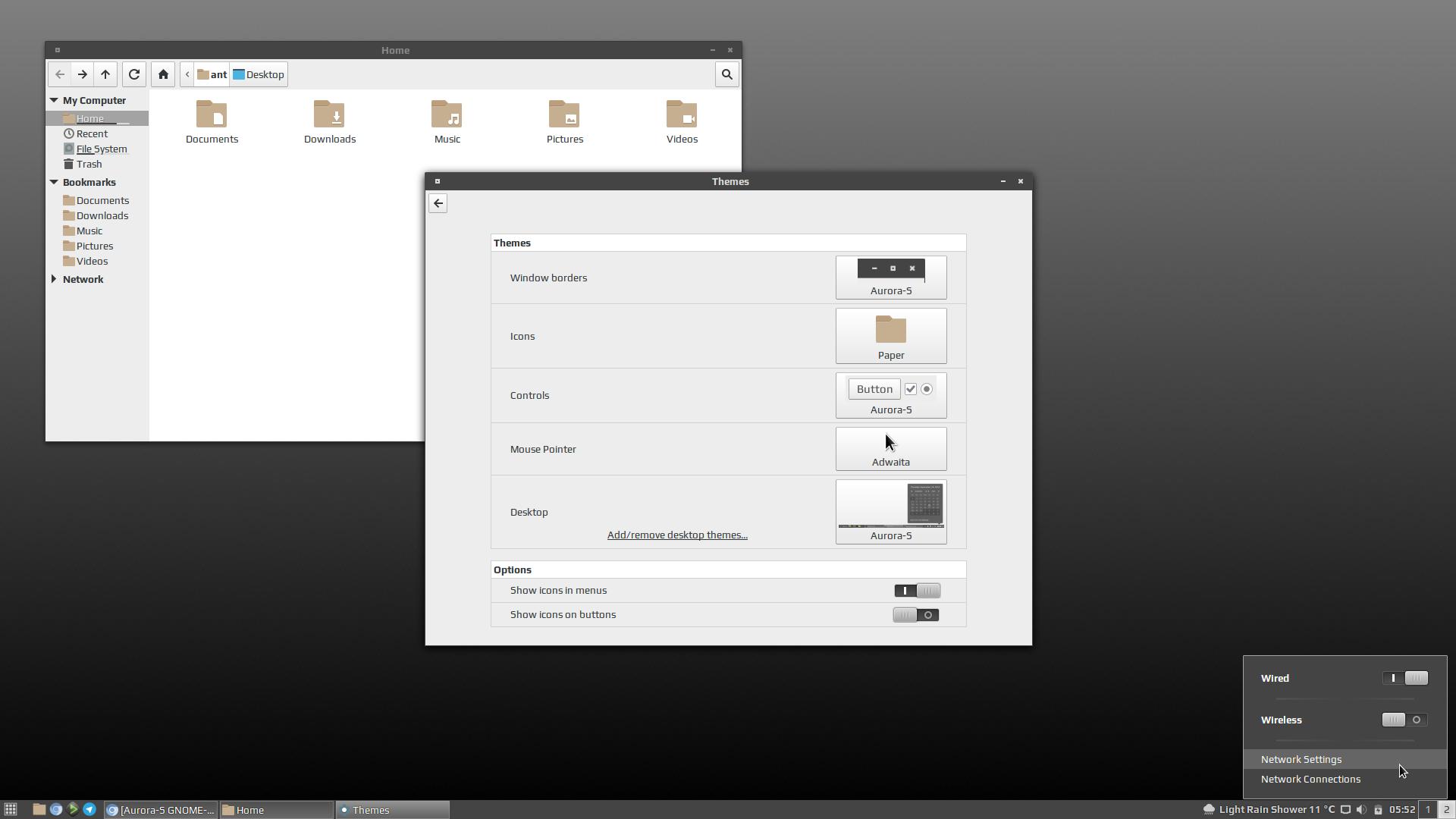Select Home in the sidebar
The width and height of the screenshot is (1456, 819).
pos(97,118)
